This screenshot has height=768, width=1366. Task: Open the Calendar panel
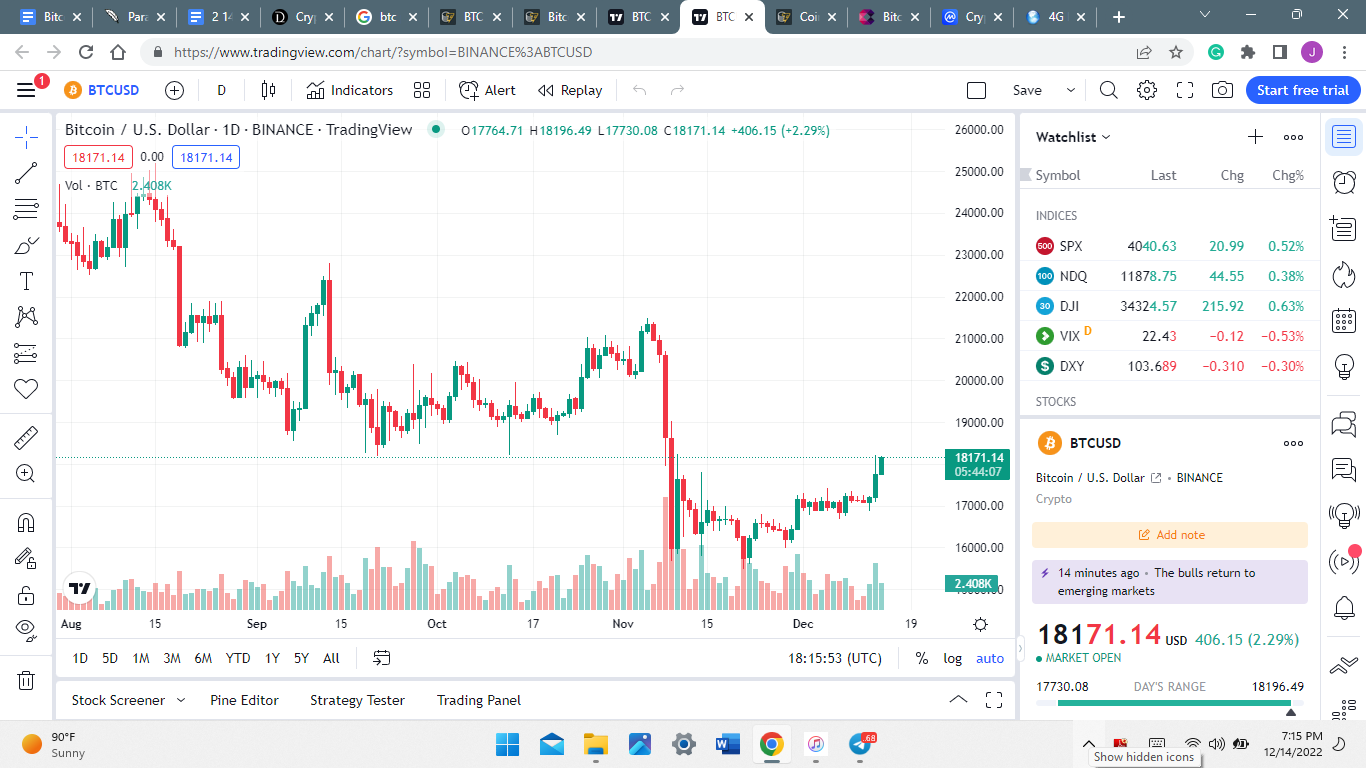tap(1344, 321)
